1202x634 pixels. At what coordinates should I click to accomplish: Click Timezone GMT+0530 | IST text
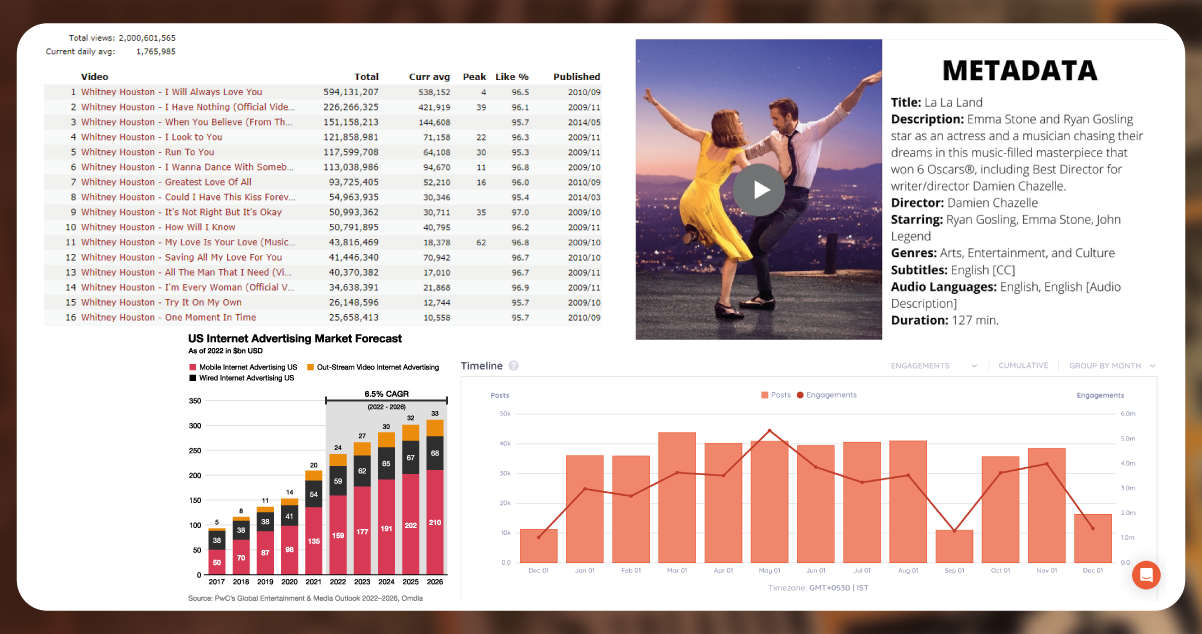click(819, 587)
